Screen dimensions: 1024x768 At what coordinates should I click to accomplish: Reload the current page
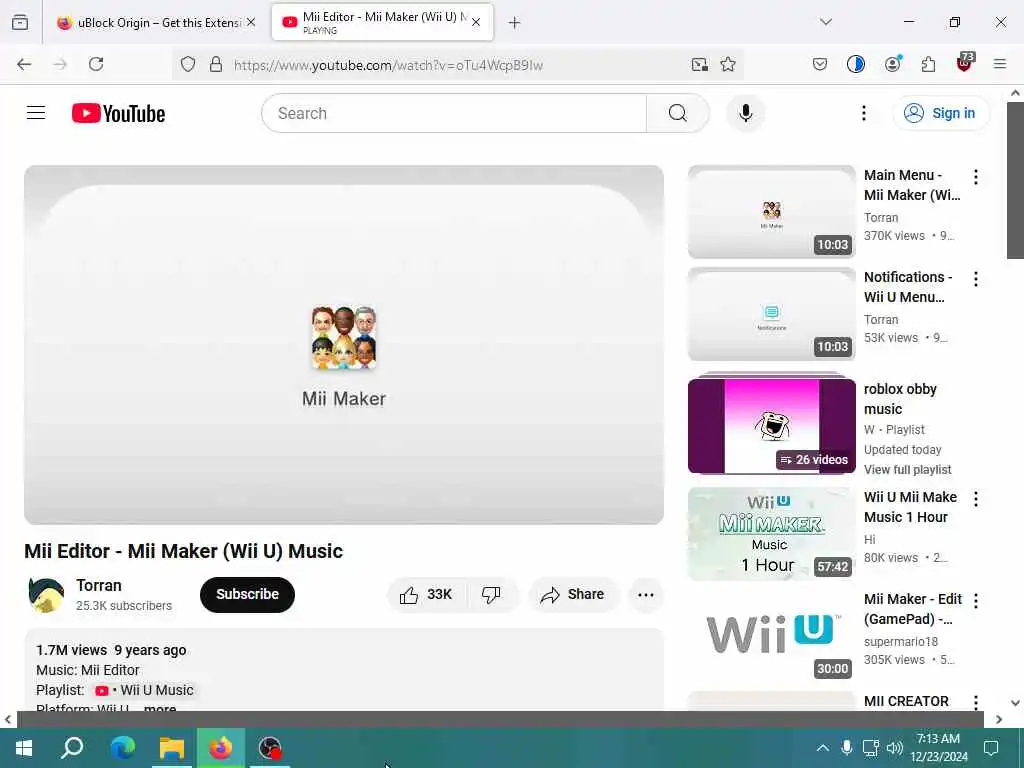coord(96,64)
